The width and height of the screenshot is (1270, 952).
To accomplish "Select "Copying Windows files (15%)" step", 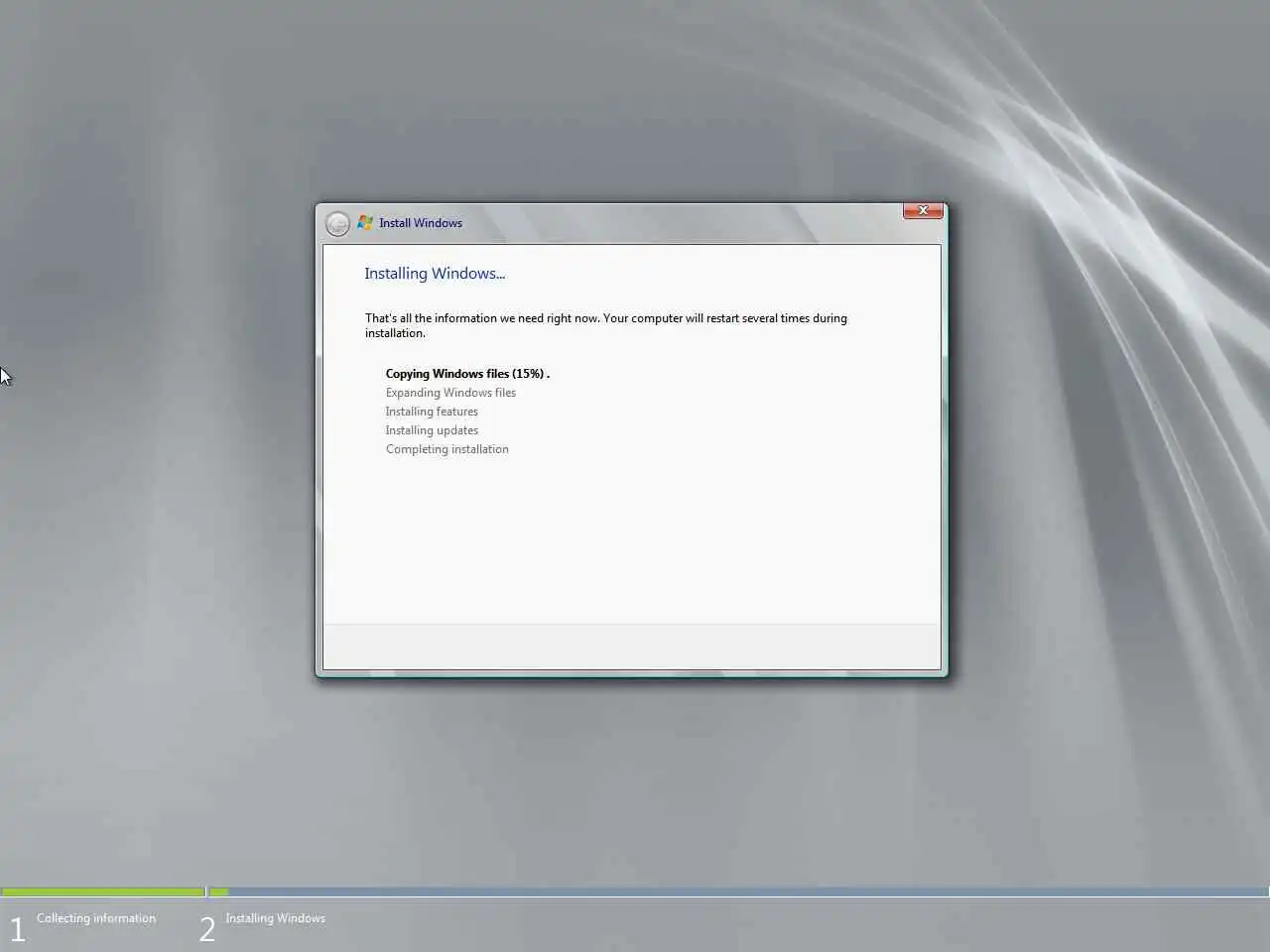I will pyautogui.click(x=467, y=374).
